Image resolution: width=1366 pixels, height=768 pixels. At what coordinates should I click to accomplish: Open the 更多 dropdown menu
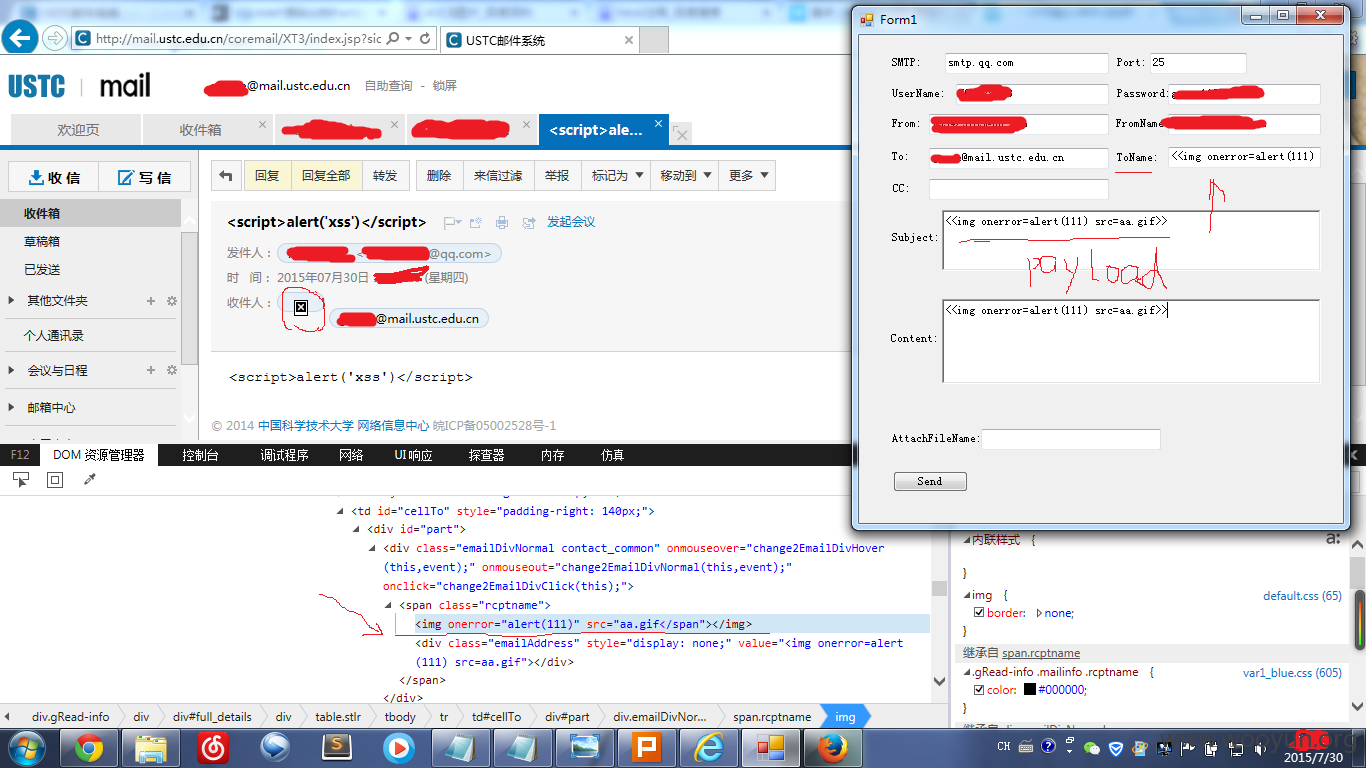748,176
